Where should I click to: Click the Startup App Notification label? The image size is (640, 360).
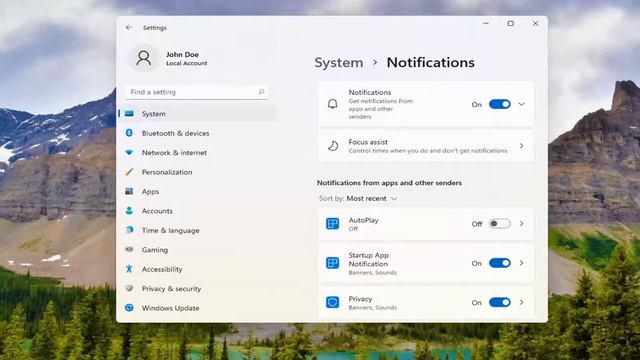(368, 259)
